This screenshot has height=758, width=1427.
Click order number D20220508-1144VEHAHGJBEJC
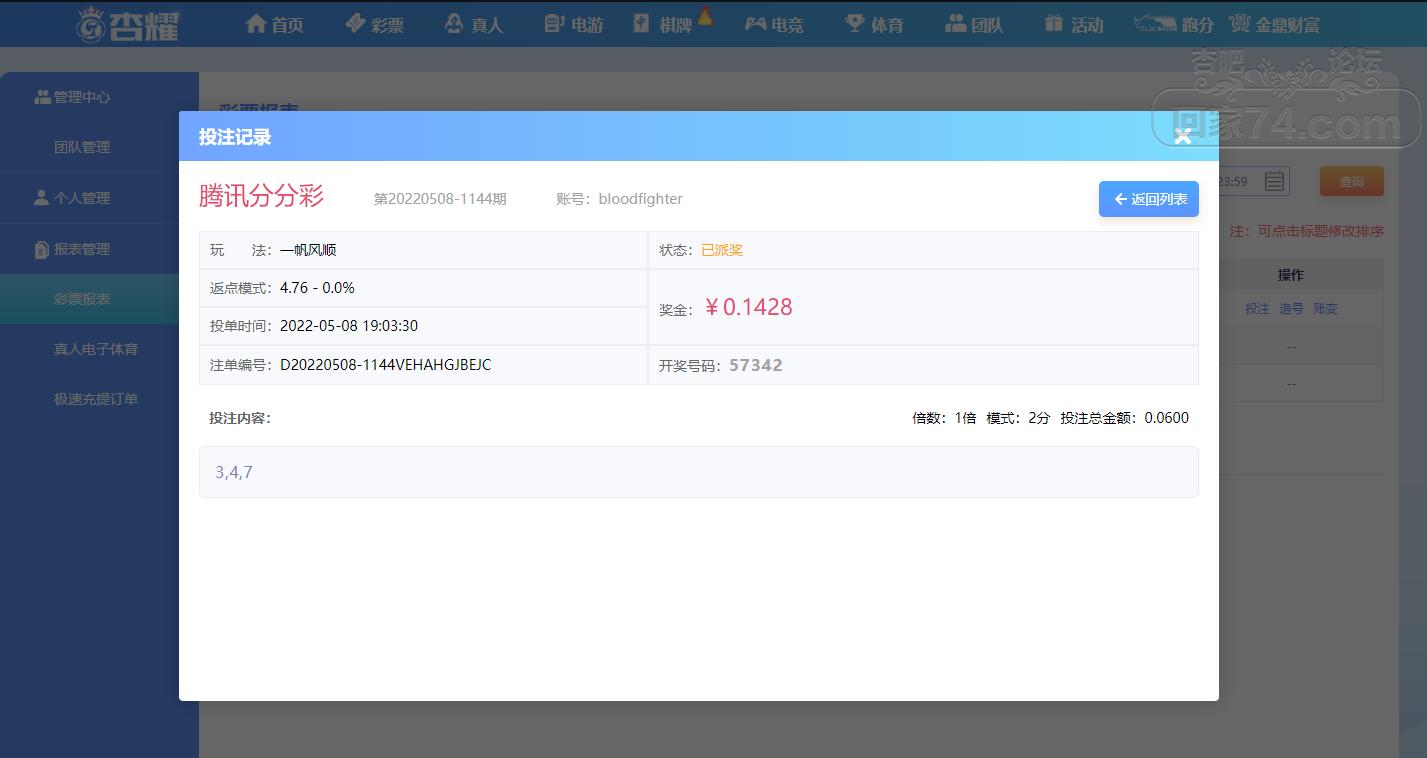(x=386, y=365)
